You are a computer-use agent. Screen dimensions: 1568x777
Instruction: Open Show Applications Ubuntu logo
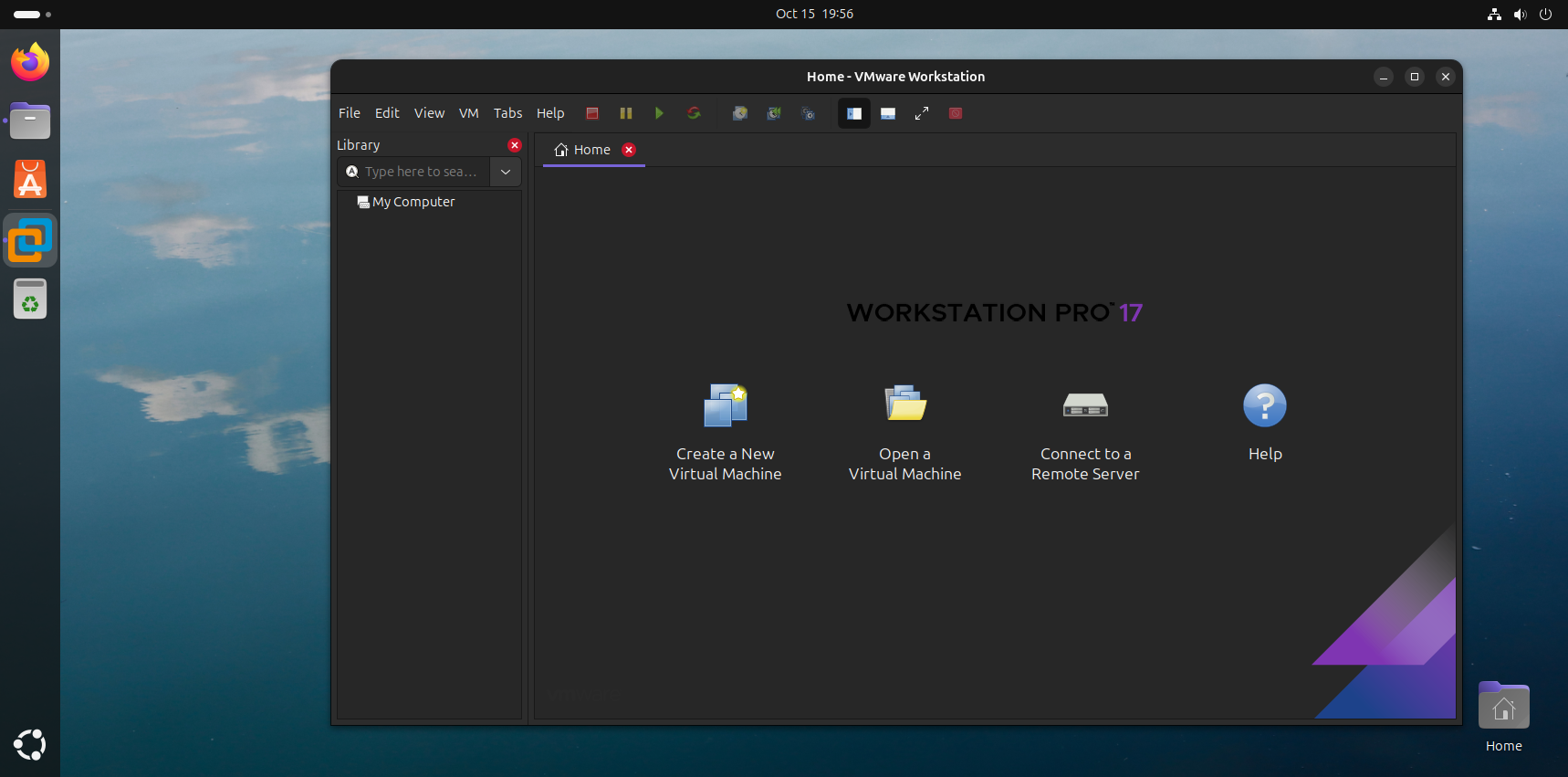[x=30, y=745]
